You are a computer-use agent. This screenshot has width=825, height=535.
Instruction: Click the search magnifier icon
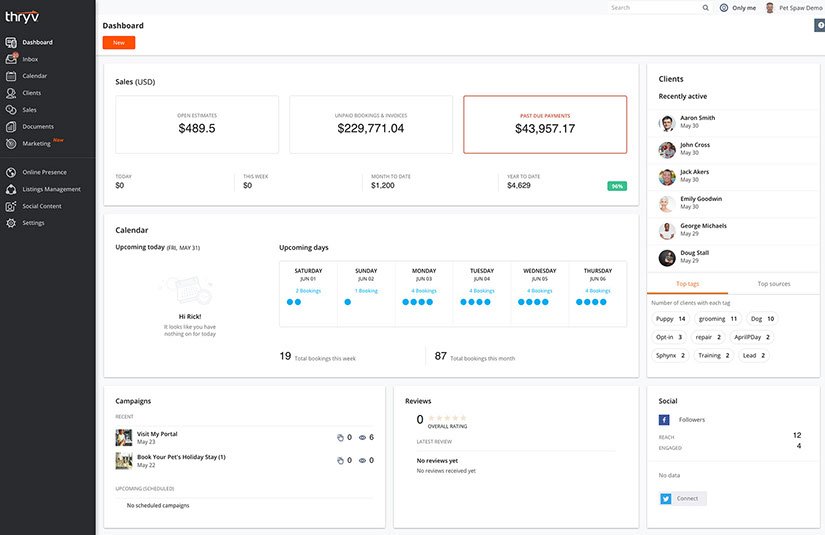(703, 8)
